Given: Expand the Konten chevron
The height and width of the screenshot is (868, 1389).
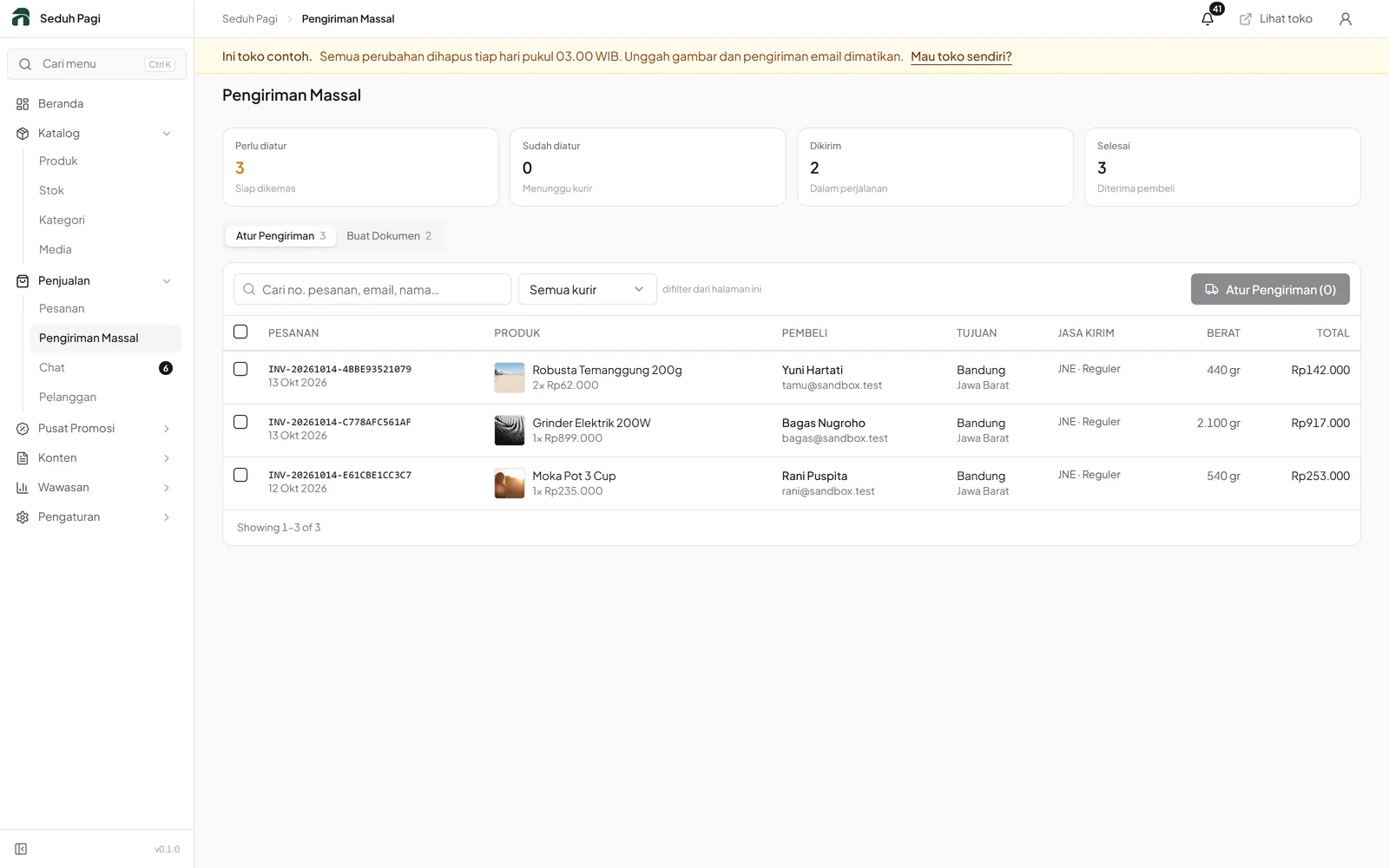Looking at the screenshot, I should [167, 458].
